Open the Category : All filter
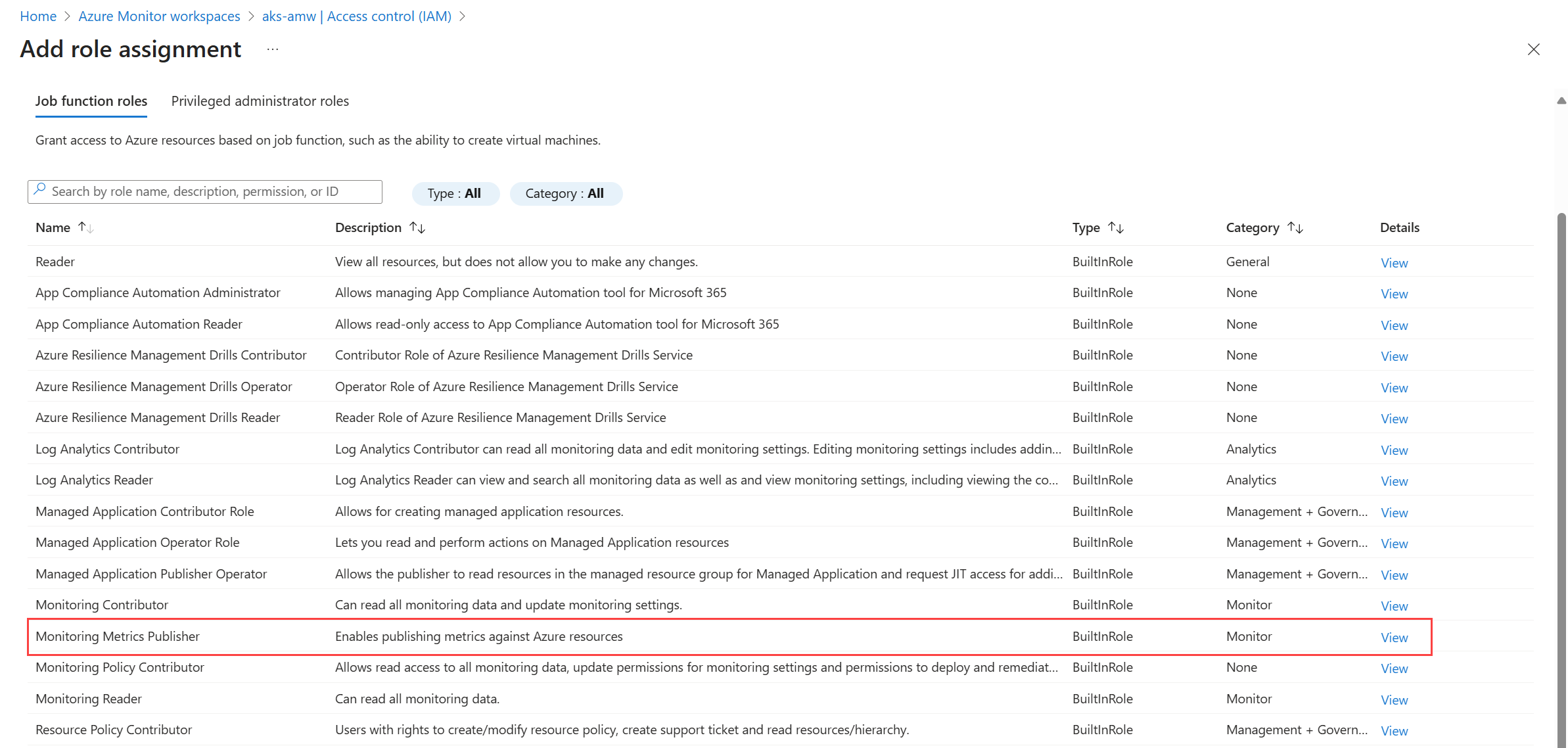The image size is (1568, 748). point(565,193)
